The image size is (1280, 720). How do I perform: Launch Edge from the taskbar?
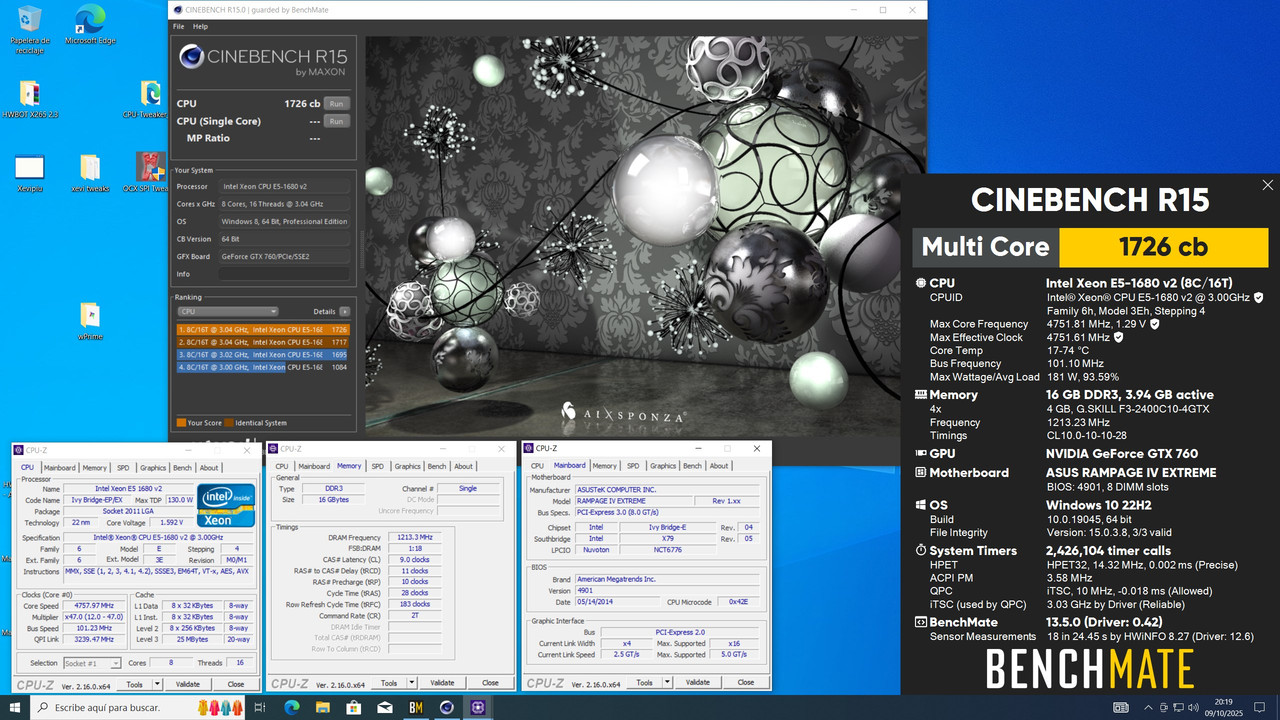(291, 707)
